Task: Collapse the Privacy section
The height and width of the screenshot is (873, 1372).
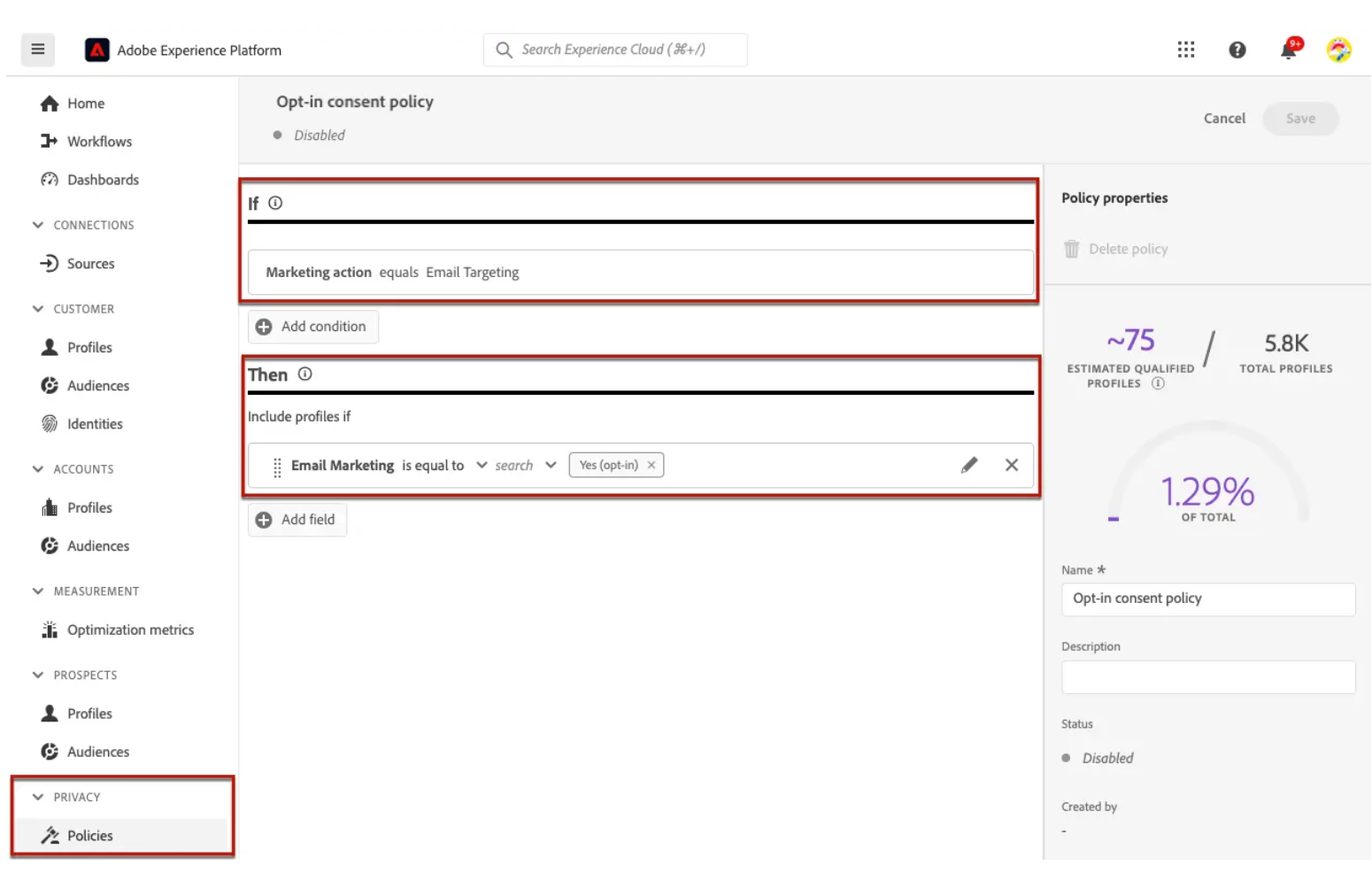Action: [38, 797]
